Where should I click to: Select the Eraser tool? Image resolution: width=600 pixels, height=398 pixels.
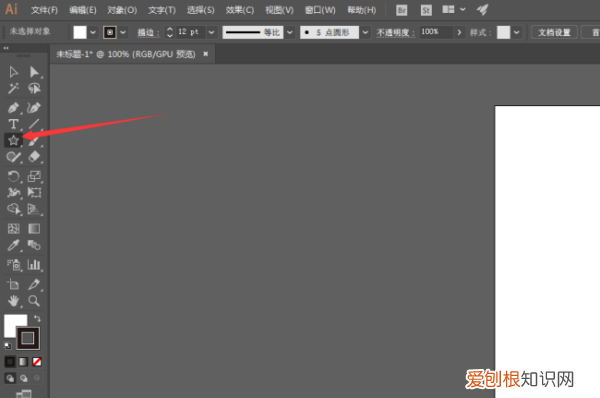tap(34, 157)
